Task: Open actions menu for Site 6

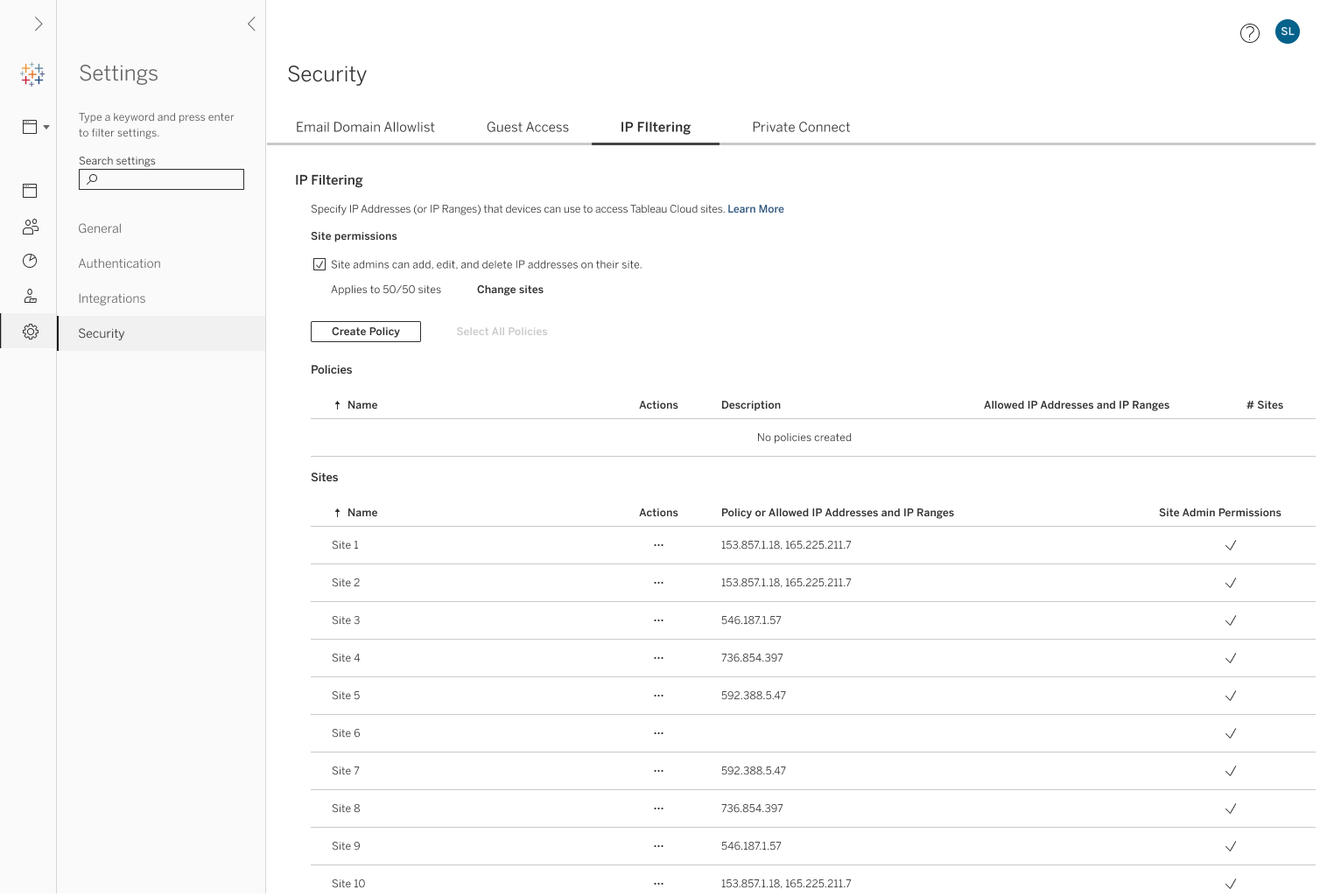Action: point(658,733)
